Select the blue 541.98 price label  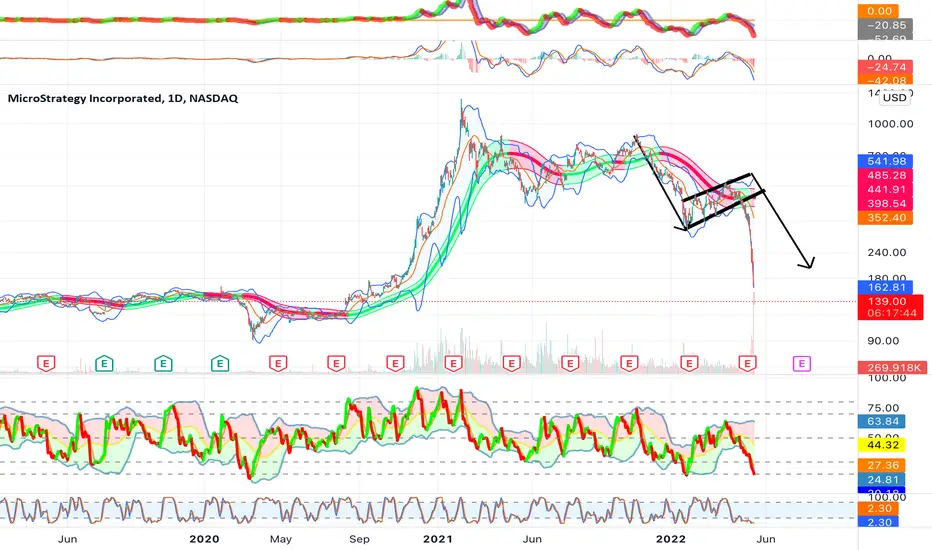click(886, 161)
